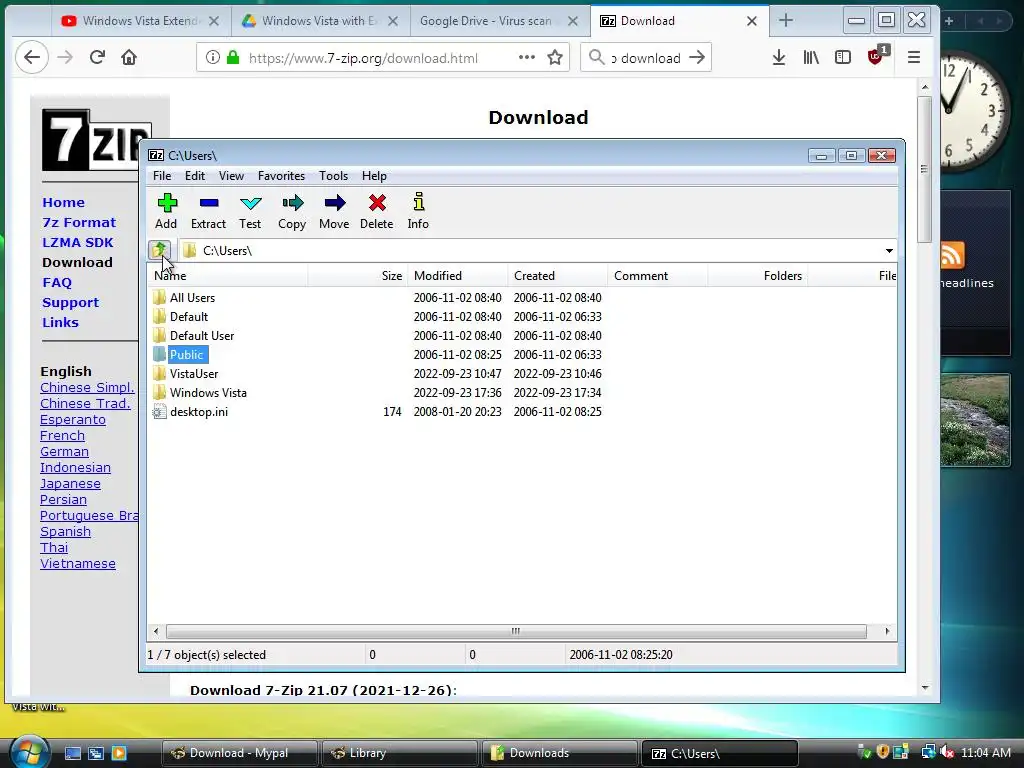Select the Default User folder
1024x768 pixels.
[202, 336]
